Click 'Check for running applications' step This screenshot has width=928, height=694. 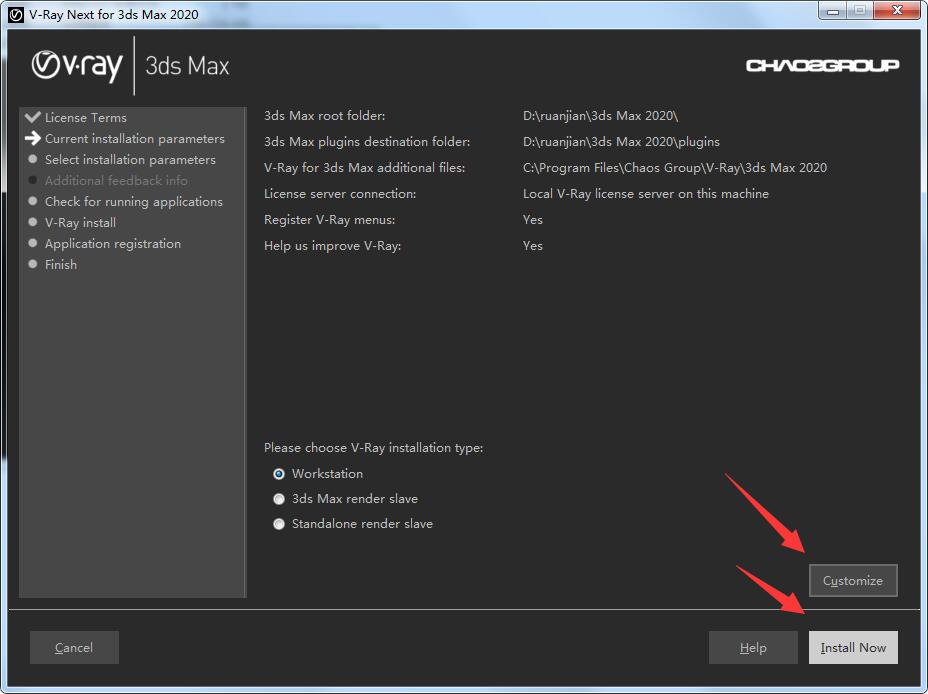[x=134, y=202]
